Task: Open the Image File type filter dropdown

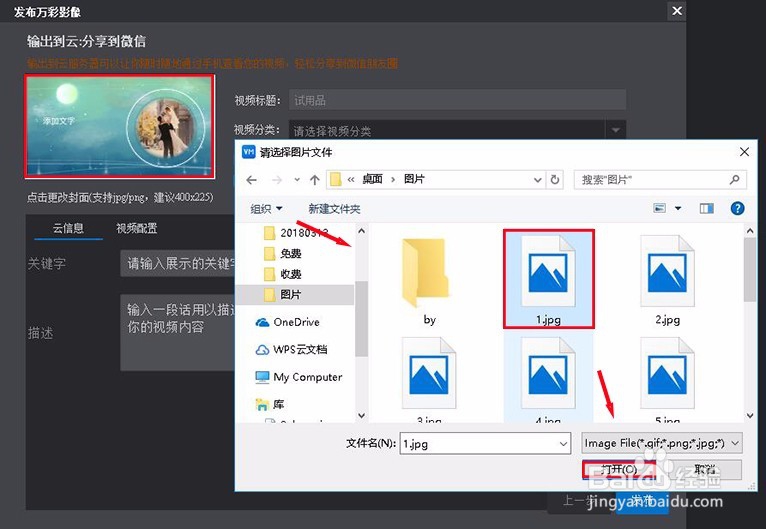Action: pyautogui.click(x=662, y=443)
